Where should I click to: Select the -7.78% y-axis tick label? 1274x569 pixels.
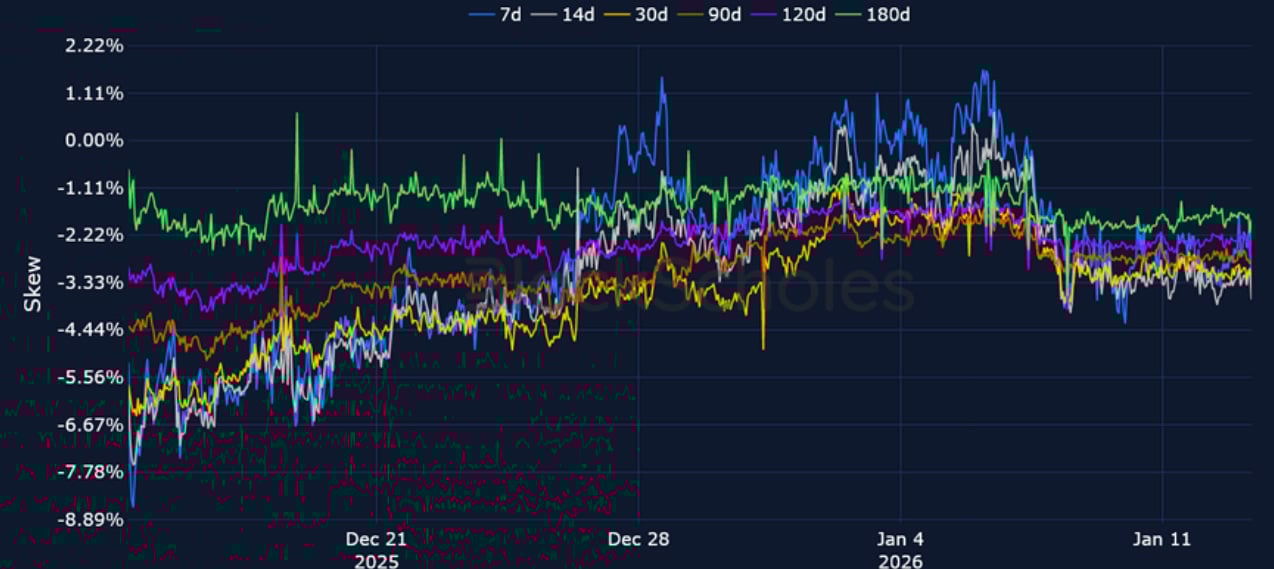pyautogui.click(x=93, y=472)
